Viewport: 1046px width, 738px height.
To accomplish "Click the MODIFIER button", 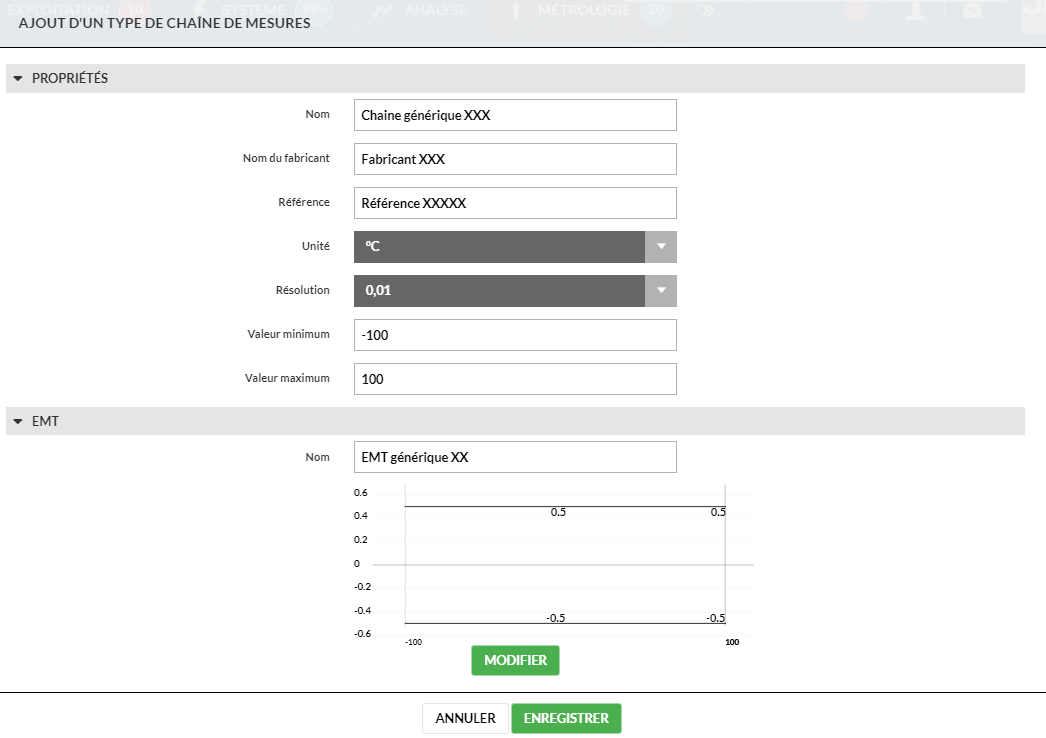I will click(515, 661).
